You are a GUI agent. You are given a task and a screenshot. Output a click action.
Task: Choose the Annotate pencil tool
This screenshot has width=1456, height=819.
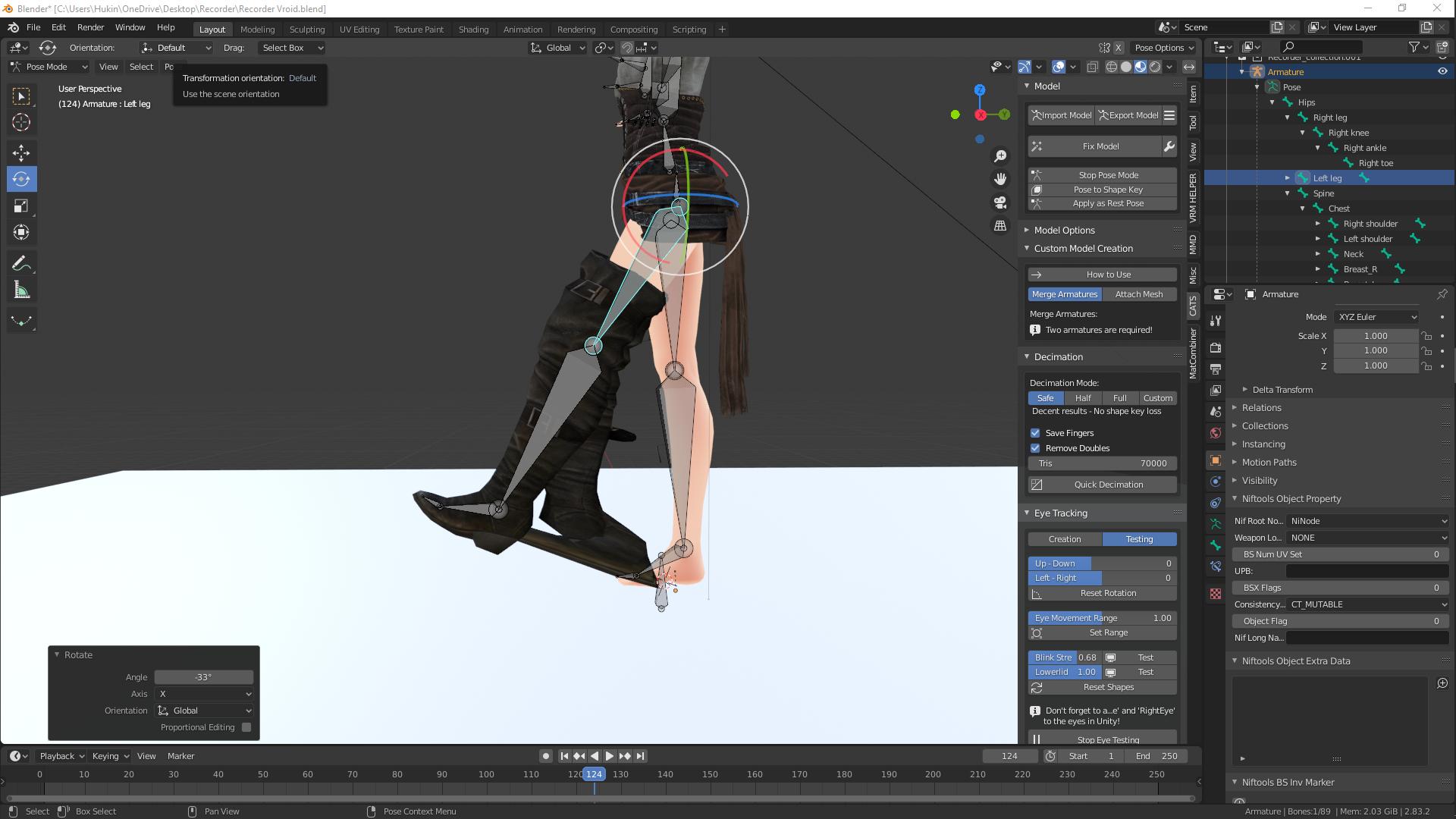21,263
